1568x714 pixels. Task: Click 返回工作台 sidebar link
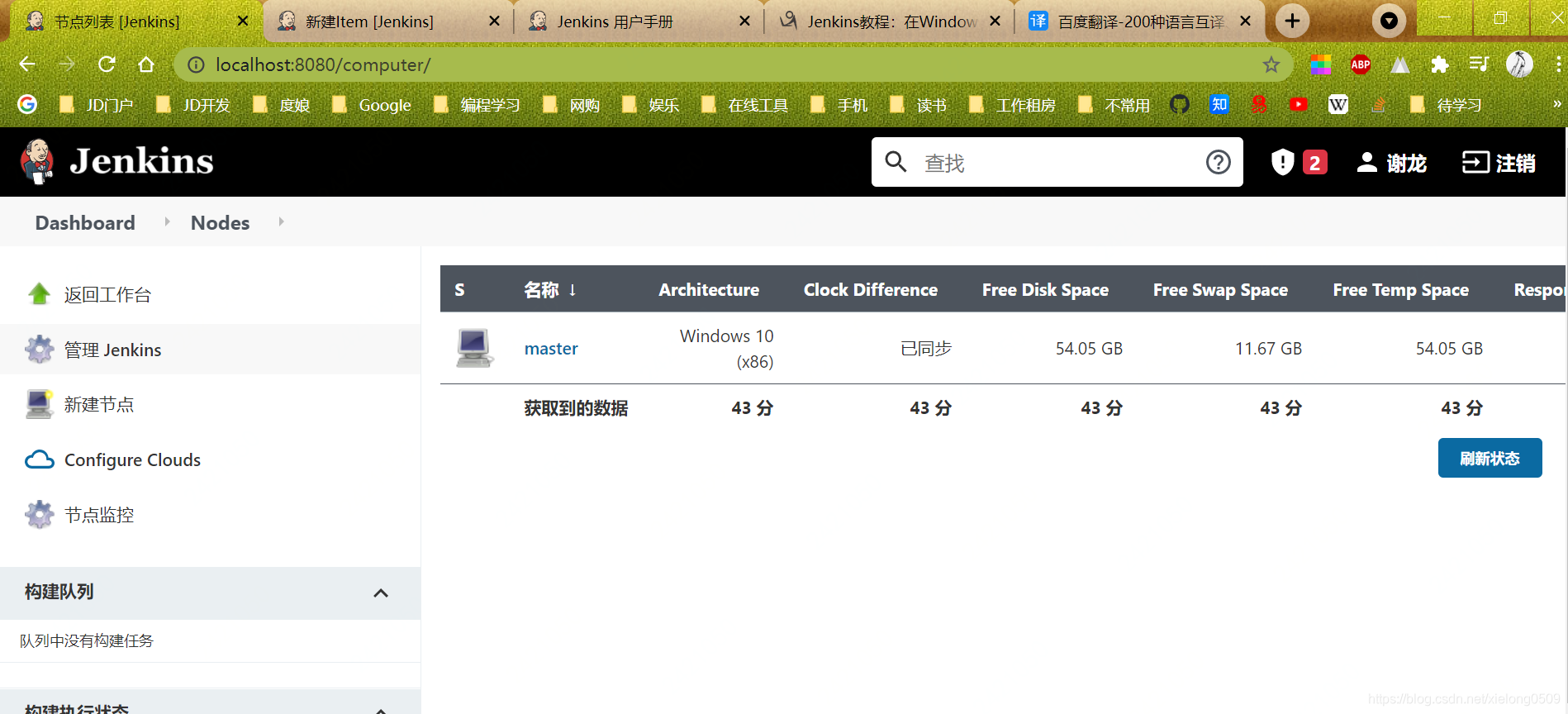click(107, 295)
